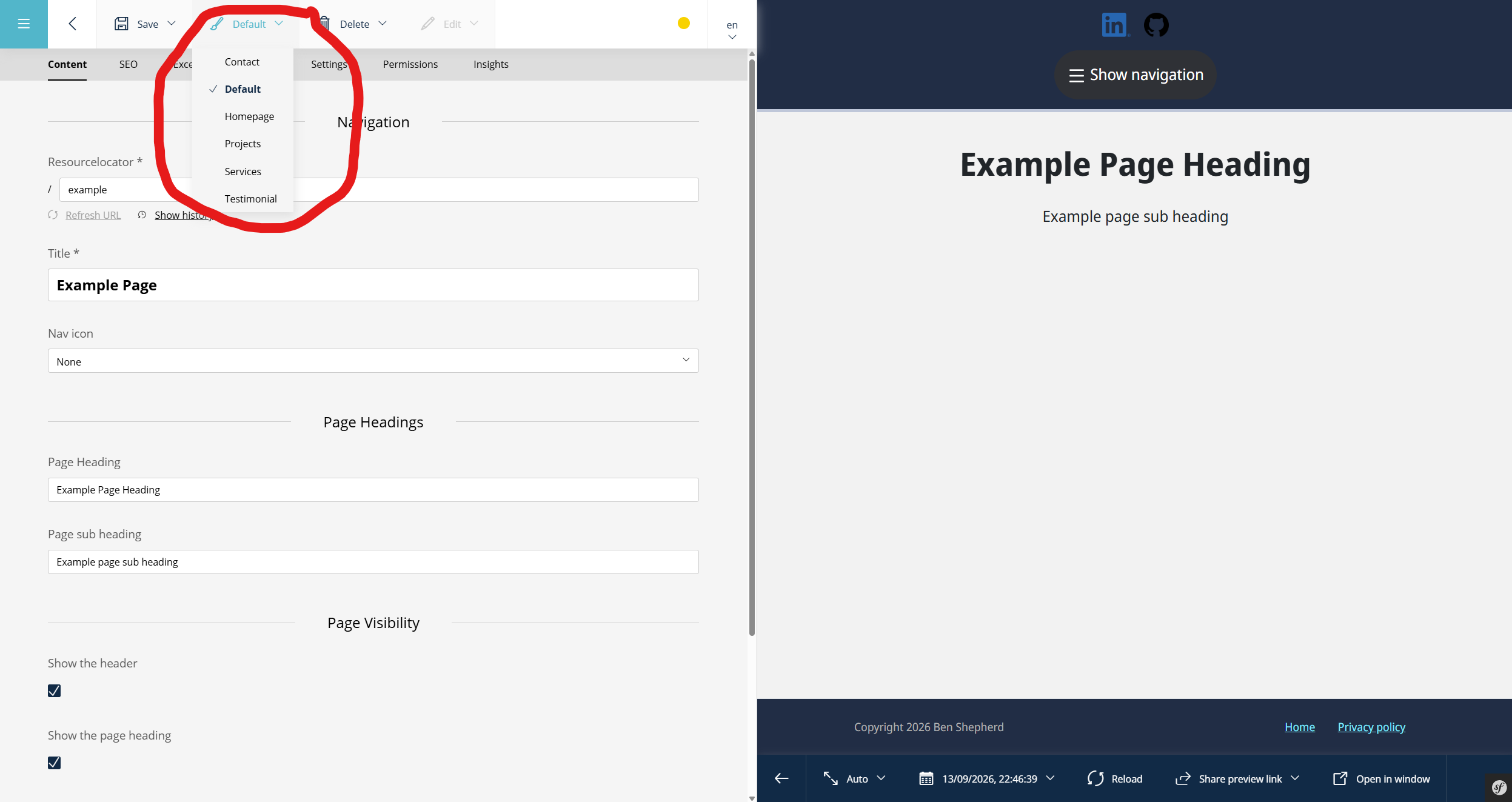Click the refresh URL circular arrow icon
The image size is (1512, 802).
click(x=53, y=215)
